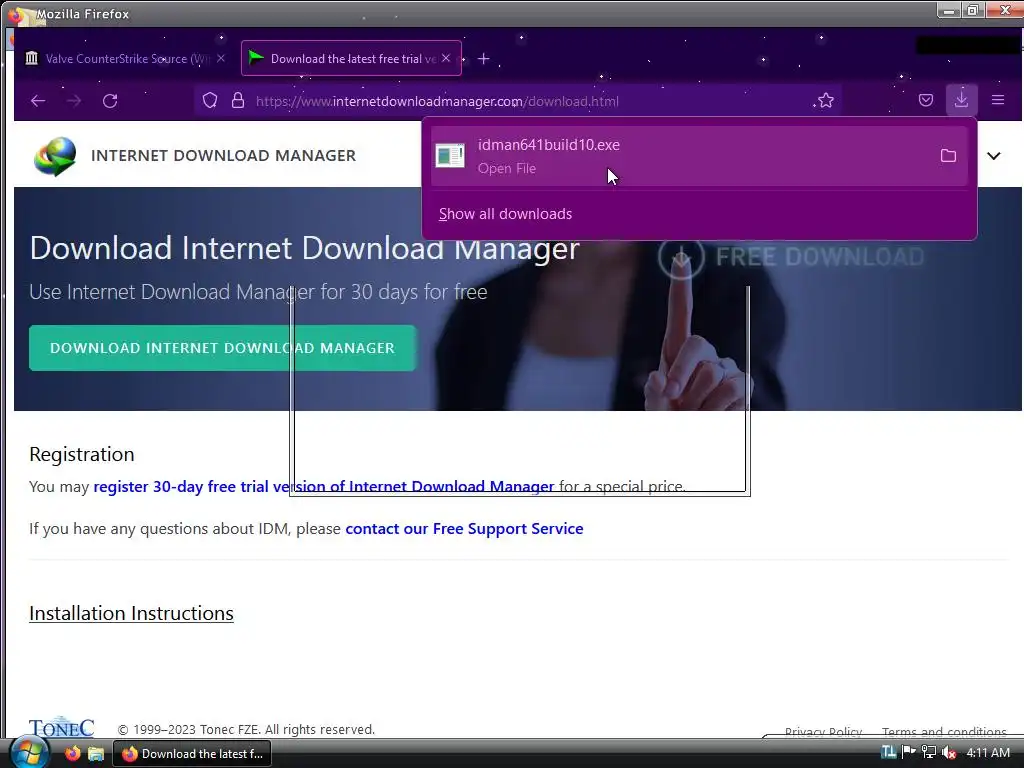
Task: Click Download Internet Download Manager button
Action: click(222, 348)
